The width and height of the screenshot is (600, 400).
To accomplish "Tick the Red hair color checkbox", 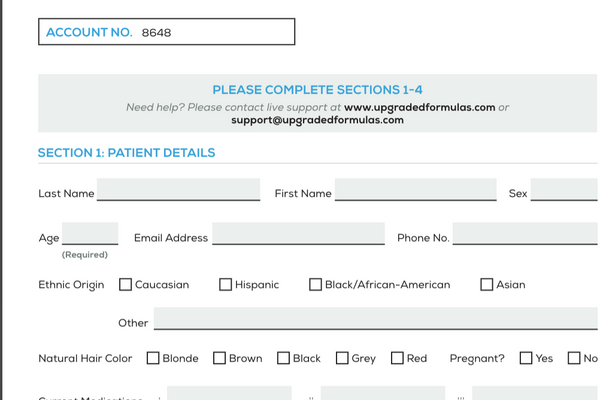I will (x=397, y=358).
